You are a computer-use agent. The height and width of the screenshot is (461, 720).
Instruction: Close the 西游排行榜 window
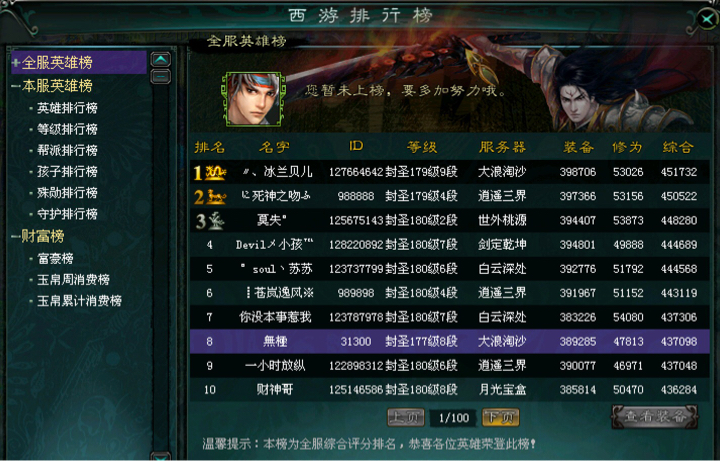706,19
